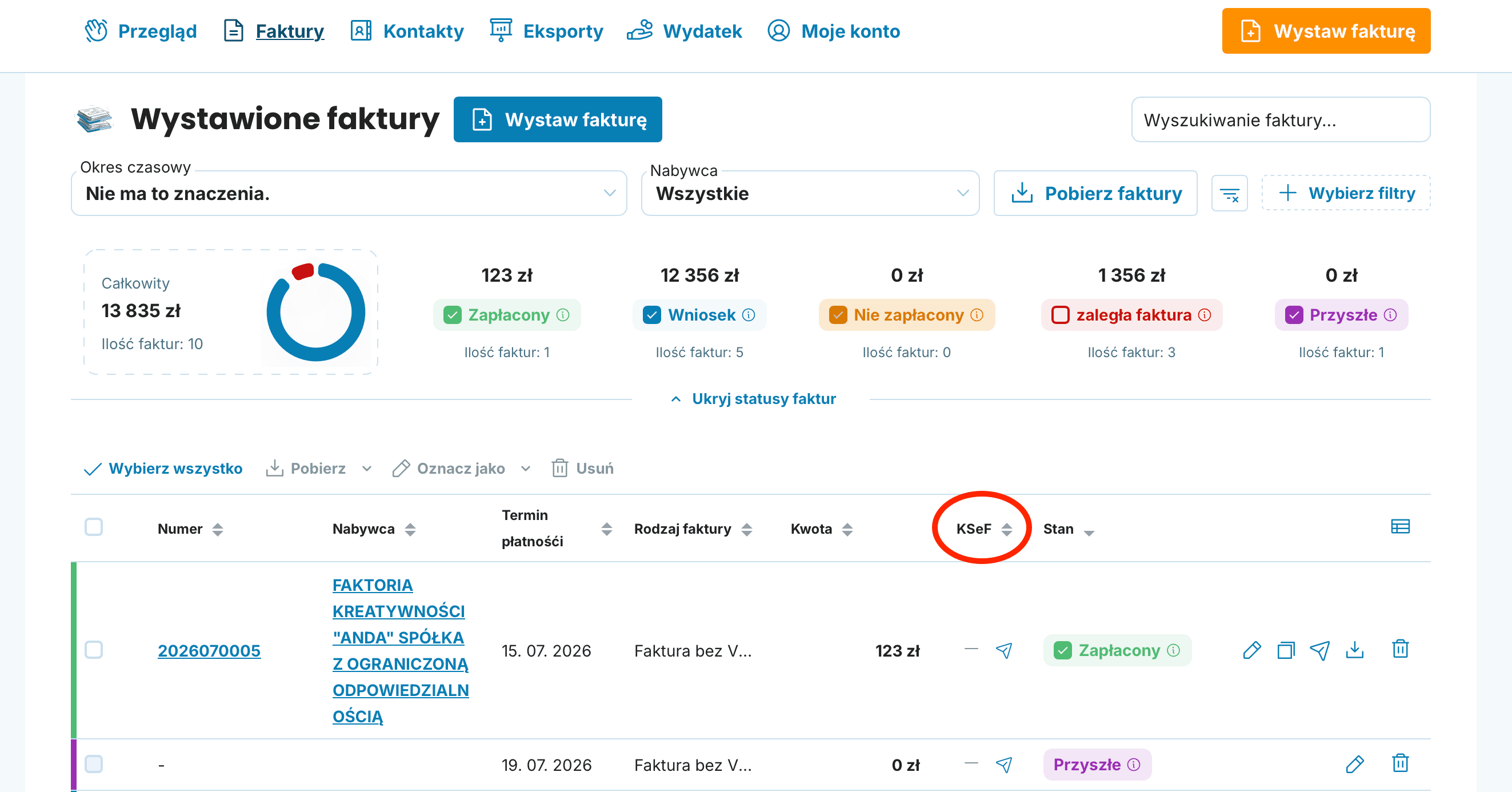Open Kontakty in top navigation
This screenshot has height=792, width=1512.
click(407, 31)
